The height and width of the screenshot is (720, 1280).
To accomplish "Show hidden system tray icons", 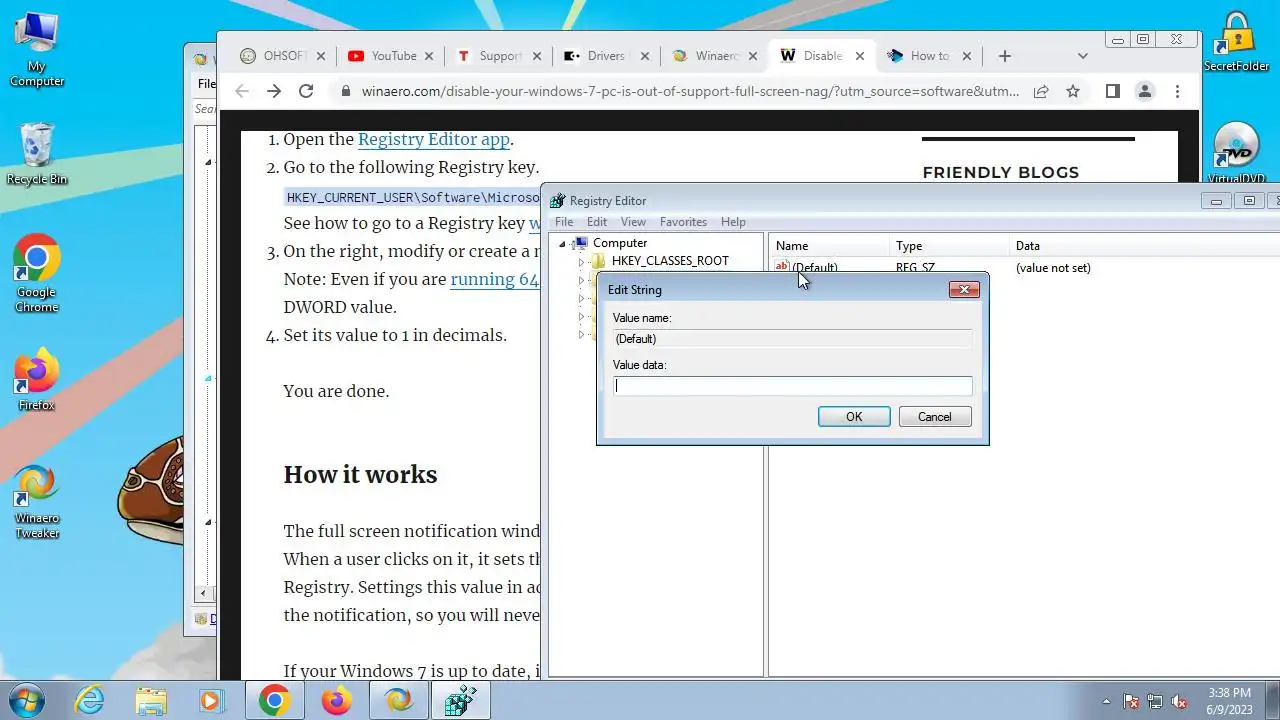I will point(1106,701).
